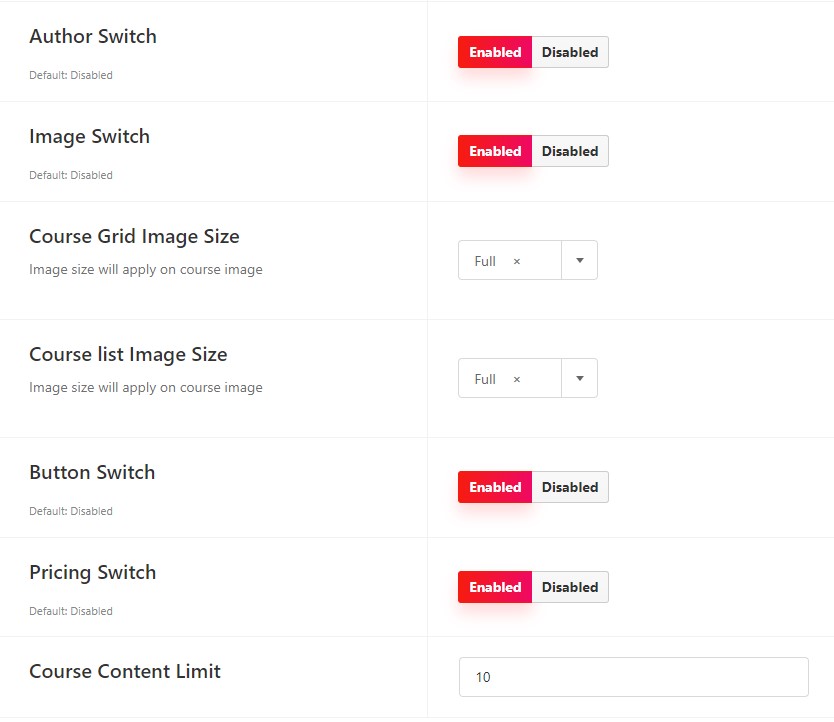The image size is (834, 722).
Task: Disable the Image Switch
Action: click(570, 151)
